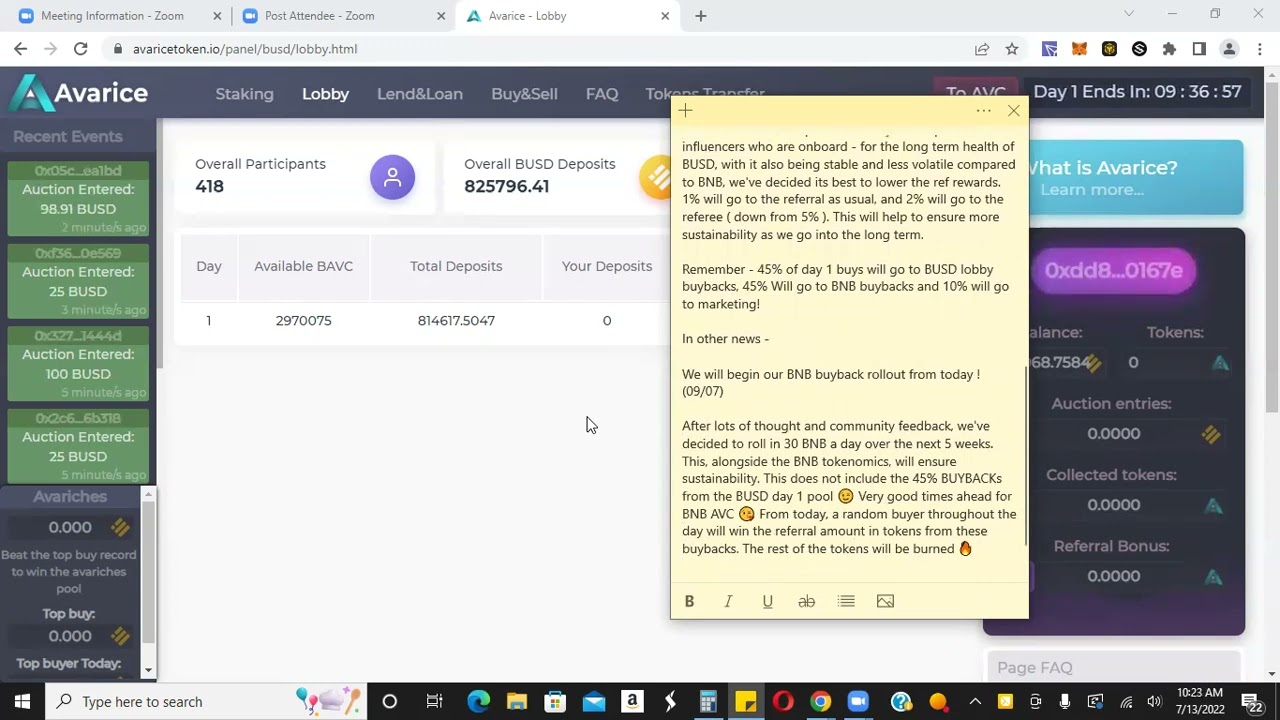
Task: Reload the Avarice lobby page
Action: pos(81,49)
